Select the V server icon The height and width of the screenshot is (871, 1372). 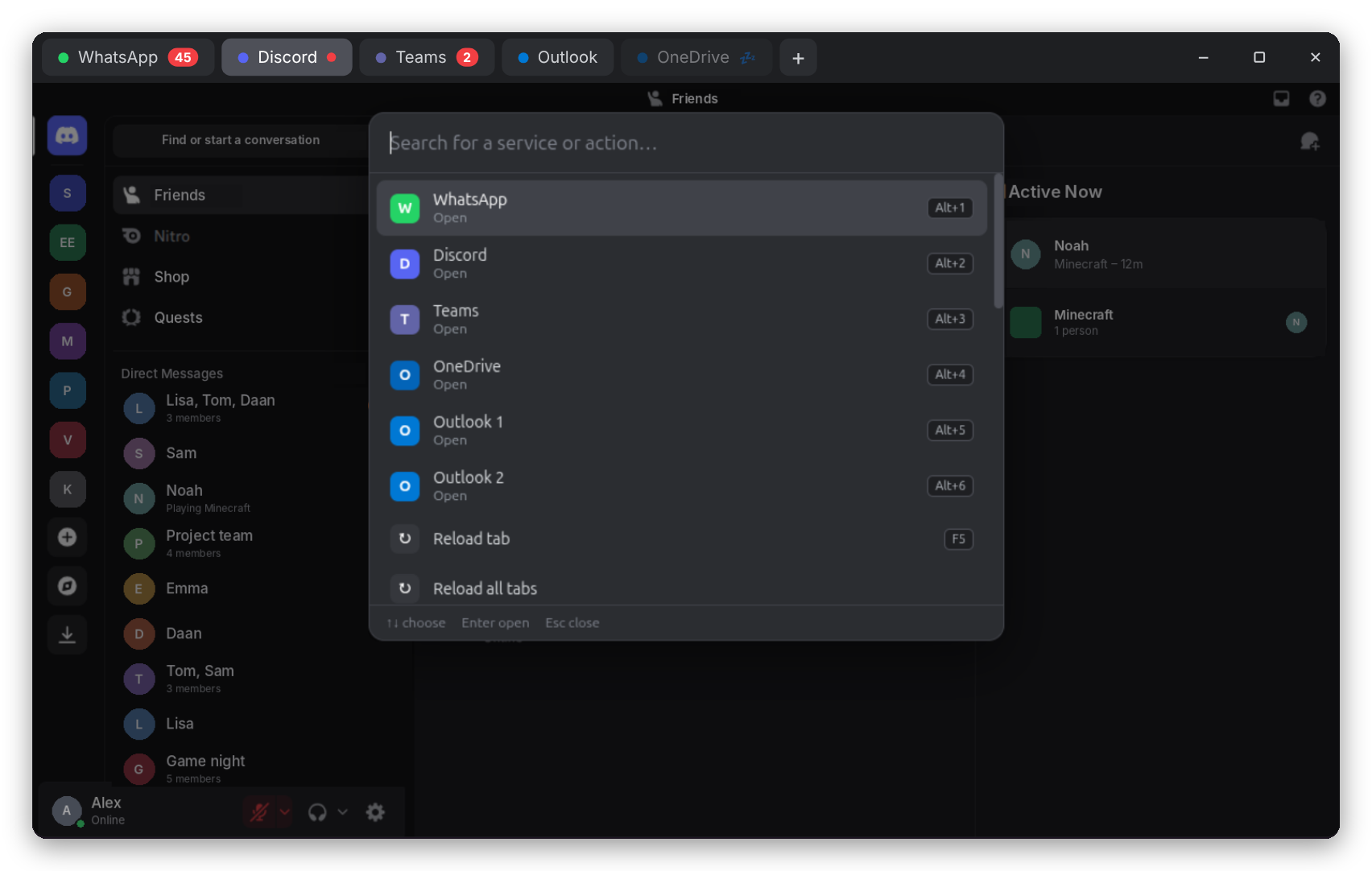(x=67, y=440)
